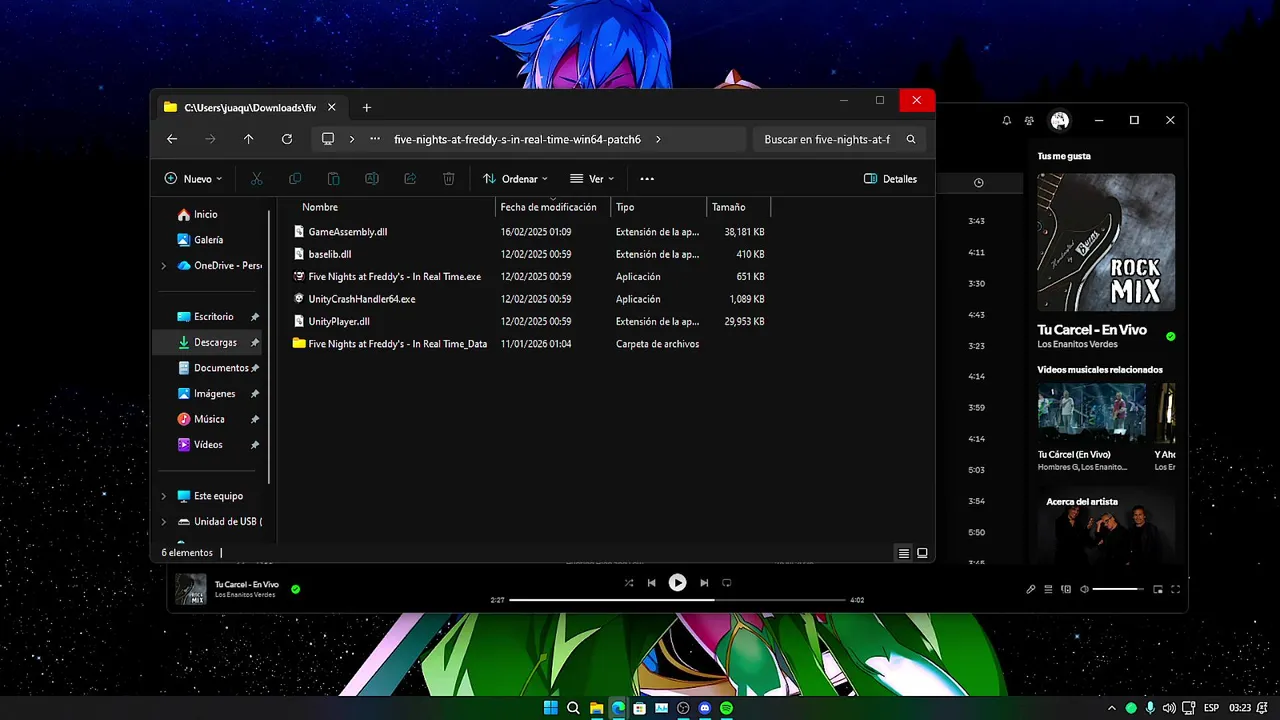1280x720 pixels.
Task: Play the song in Spotify
Action: coord(677,583)
